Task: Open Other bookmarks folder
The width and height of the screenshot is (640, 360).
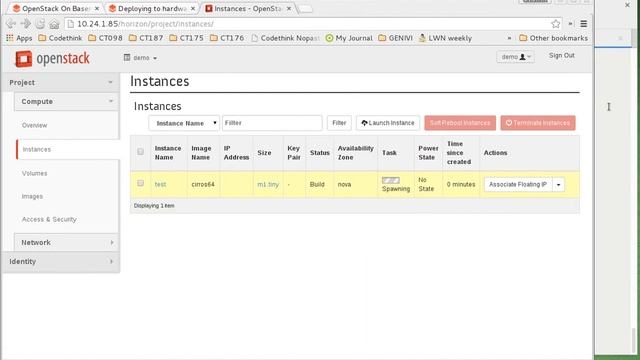Action: pos(553,38)
